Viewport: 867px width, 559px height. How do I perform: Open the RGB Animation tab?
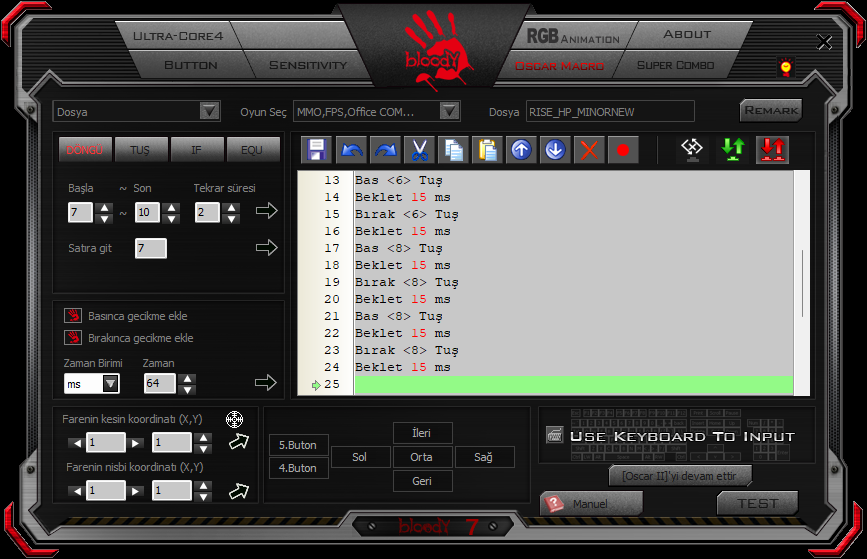pos(573,36)
